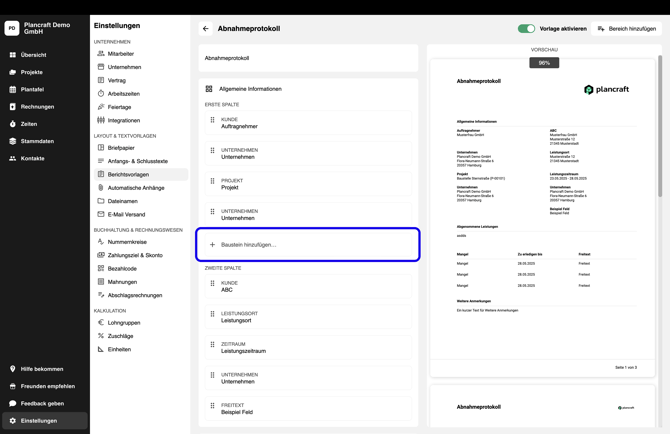Toggle the Vorlage aktivieren switch
The width and height of the screenshot is (670, 434).
(x=526, y=29)
